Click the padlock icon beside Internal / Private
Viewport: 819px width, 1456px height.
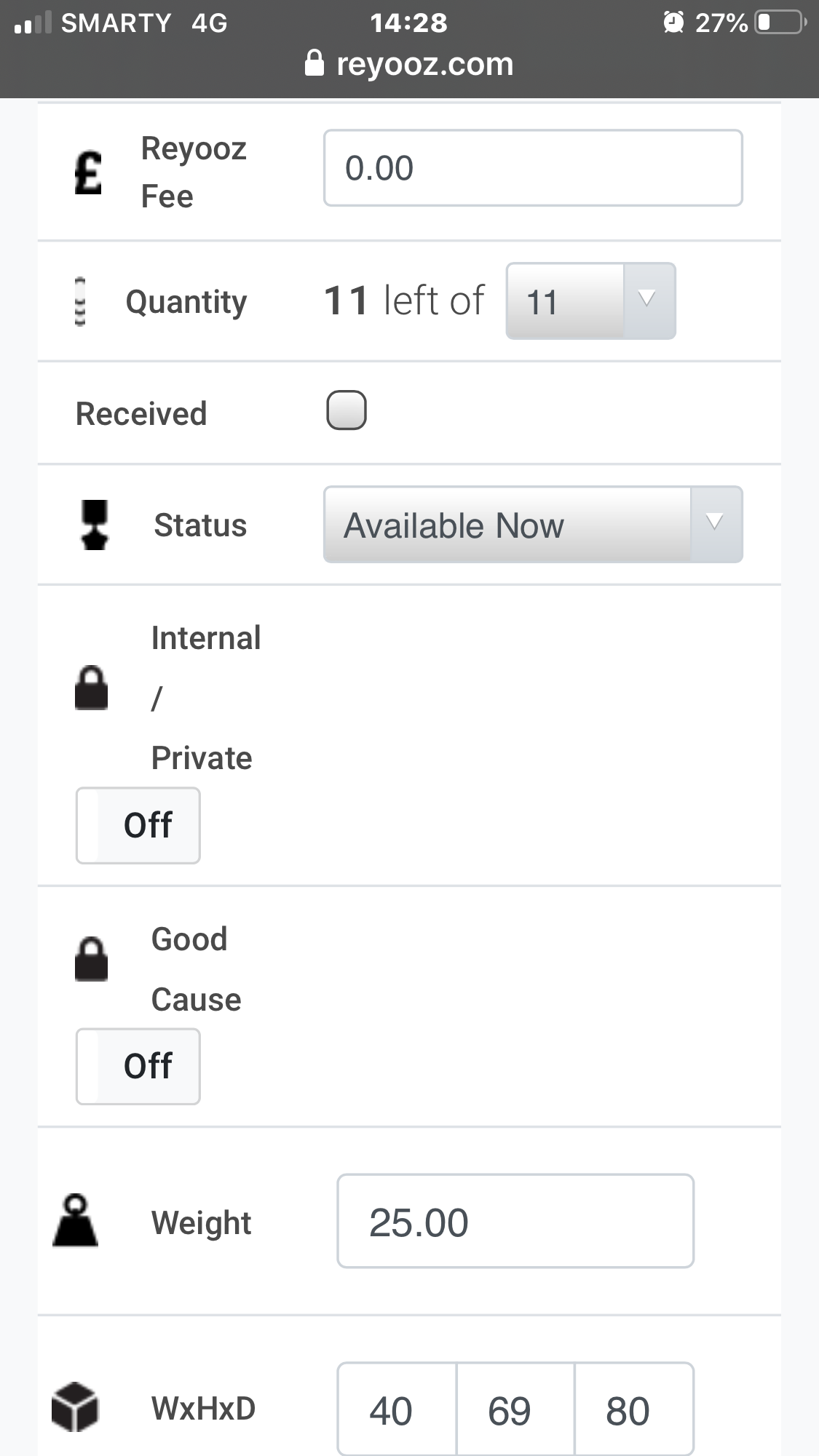click(x=92, y=688)
